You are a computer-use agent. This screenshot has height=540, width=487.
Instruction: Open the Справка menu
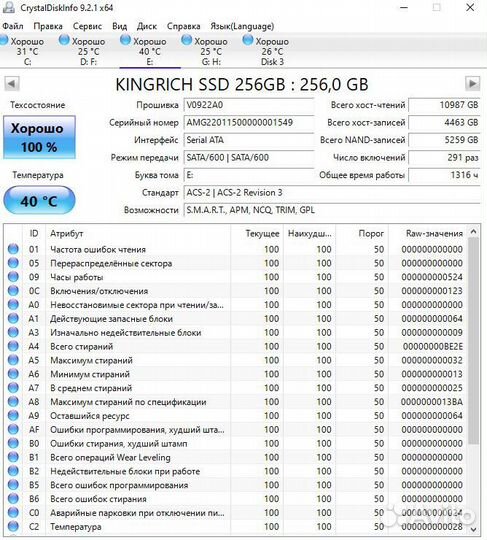[183, 26]
